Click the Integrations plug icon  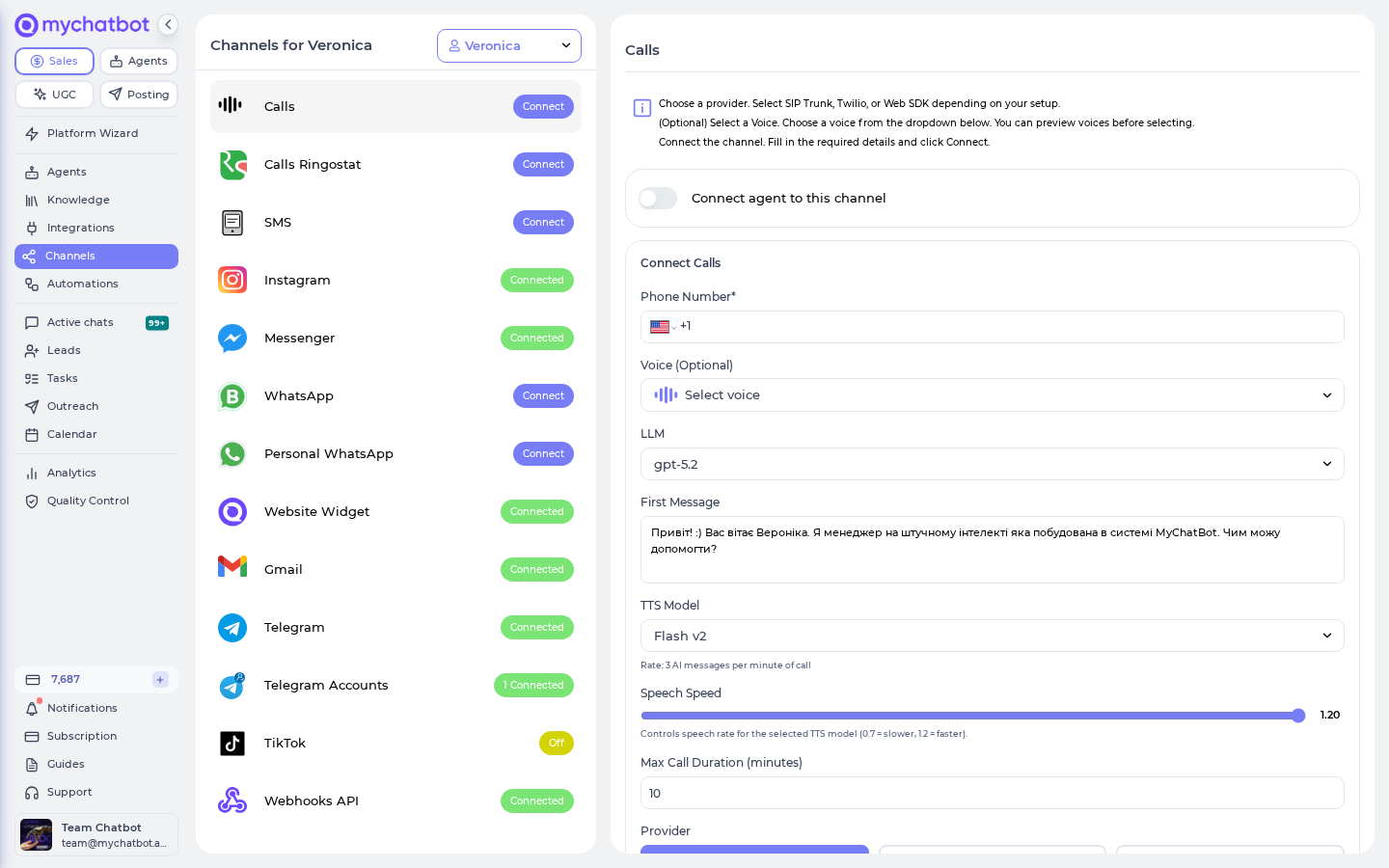tap(32, 229)
